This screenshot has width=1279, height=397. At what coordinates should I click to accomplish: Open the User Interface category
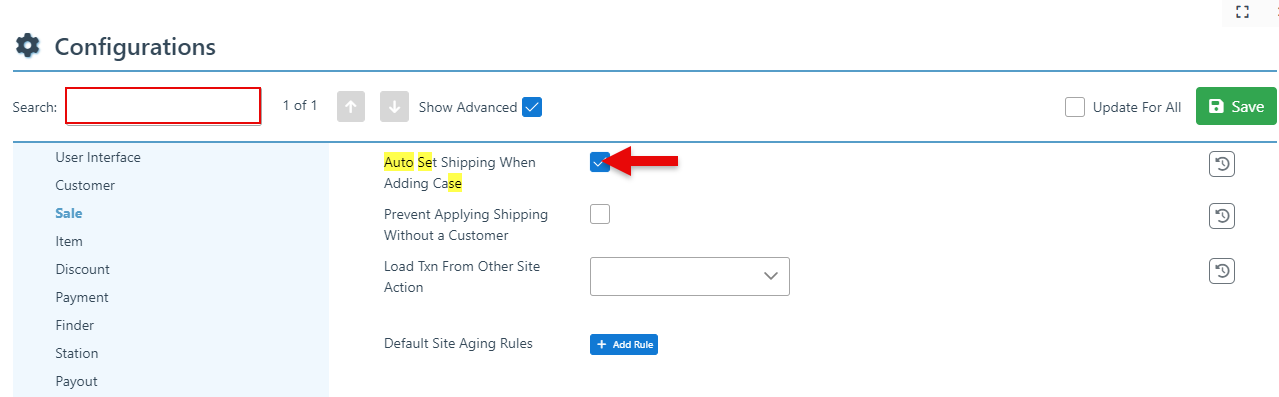(x=98, y=157)
